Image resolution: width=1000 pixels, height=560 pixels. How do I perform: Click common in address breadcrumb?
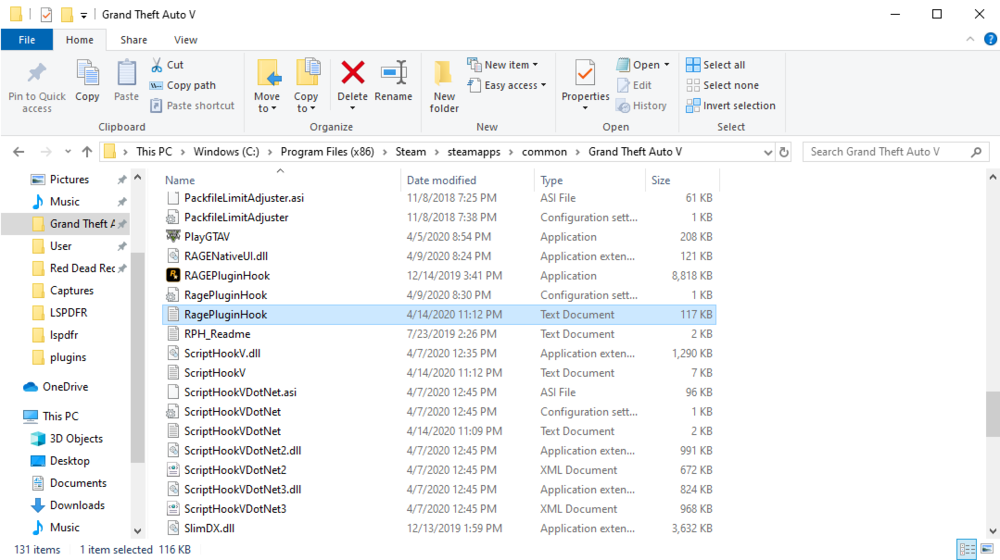coord(544,152)
